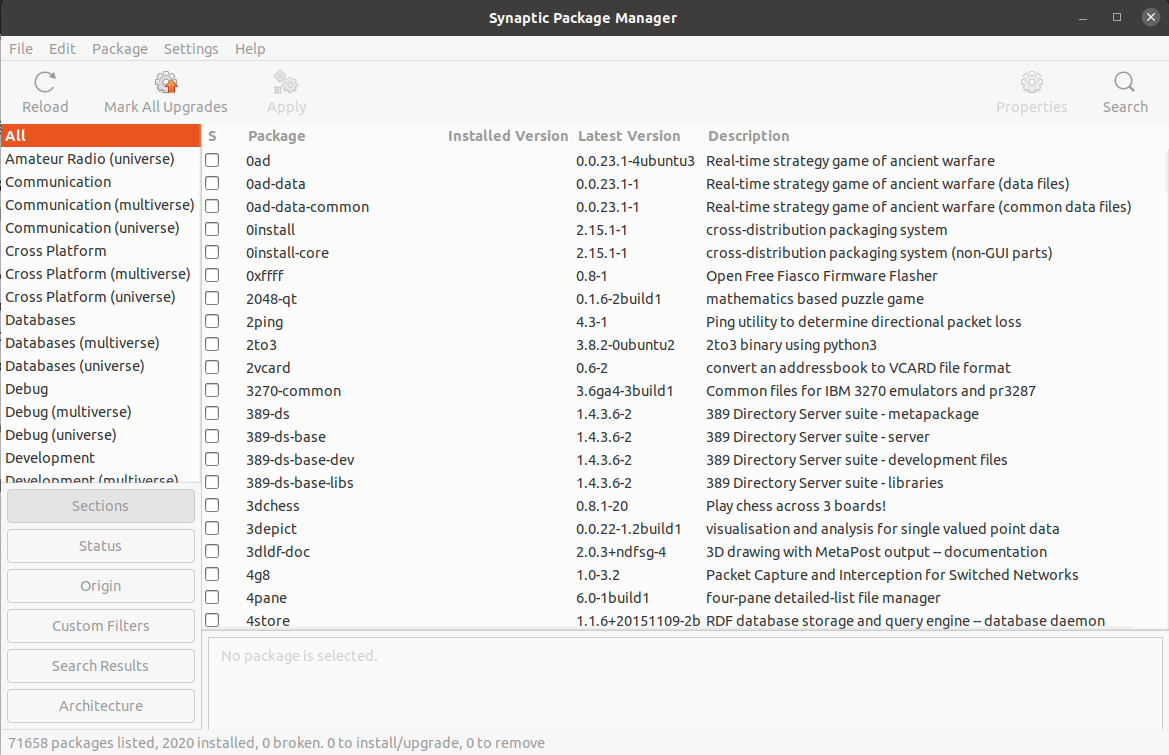
Task: Click the Apply gear icon
Action: [x=285, y=82]
